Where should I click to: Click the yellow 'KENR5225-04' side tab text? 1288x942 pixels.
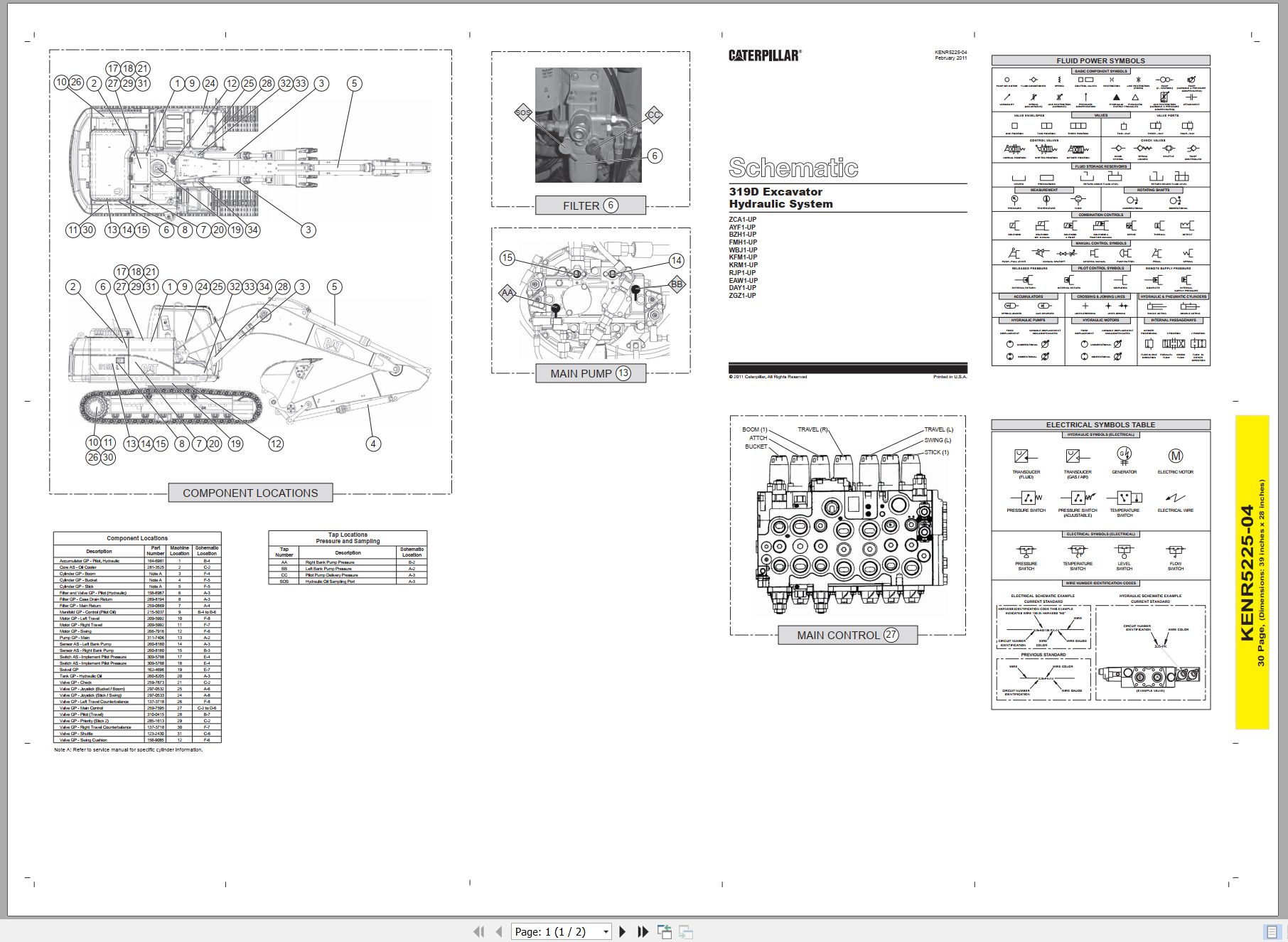(1247, 573)
